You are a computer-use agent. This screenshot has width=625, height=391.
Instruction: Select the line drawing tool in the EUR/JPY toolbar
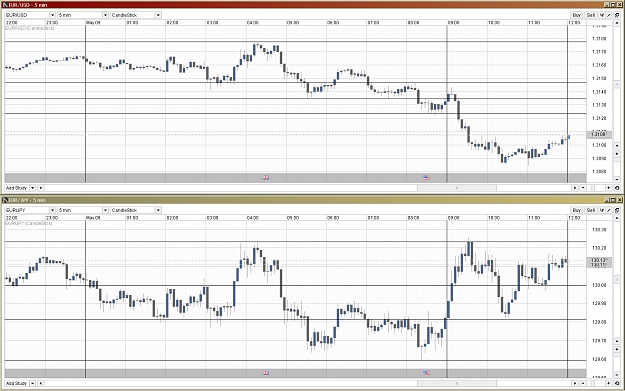click(609, 210)
